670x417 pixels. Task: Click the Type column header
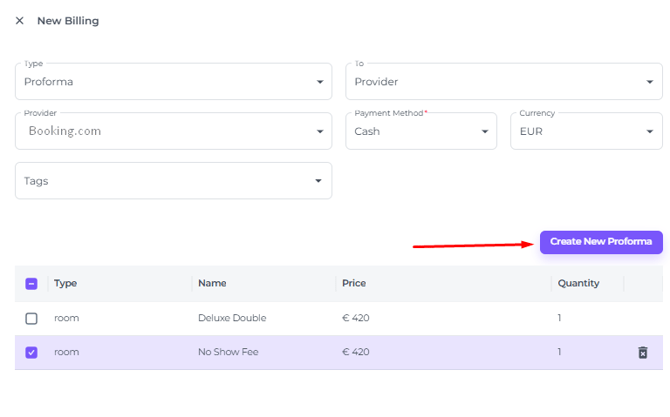[66, 283]
